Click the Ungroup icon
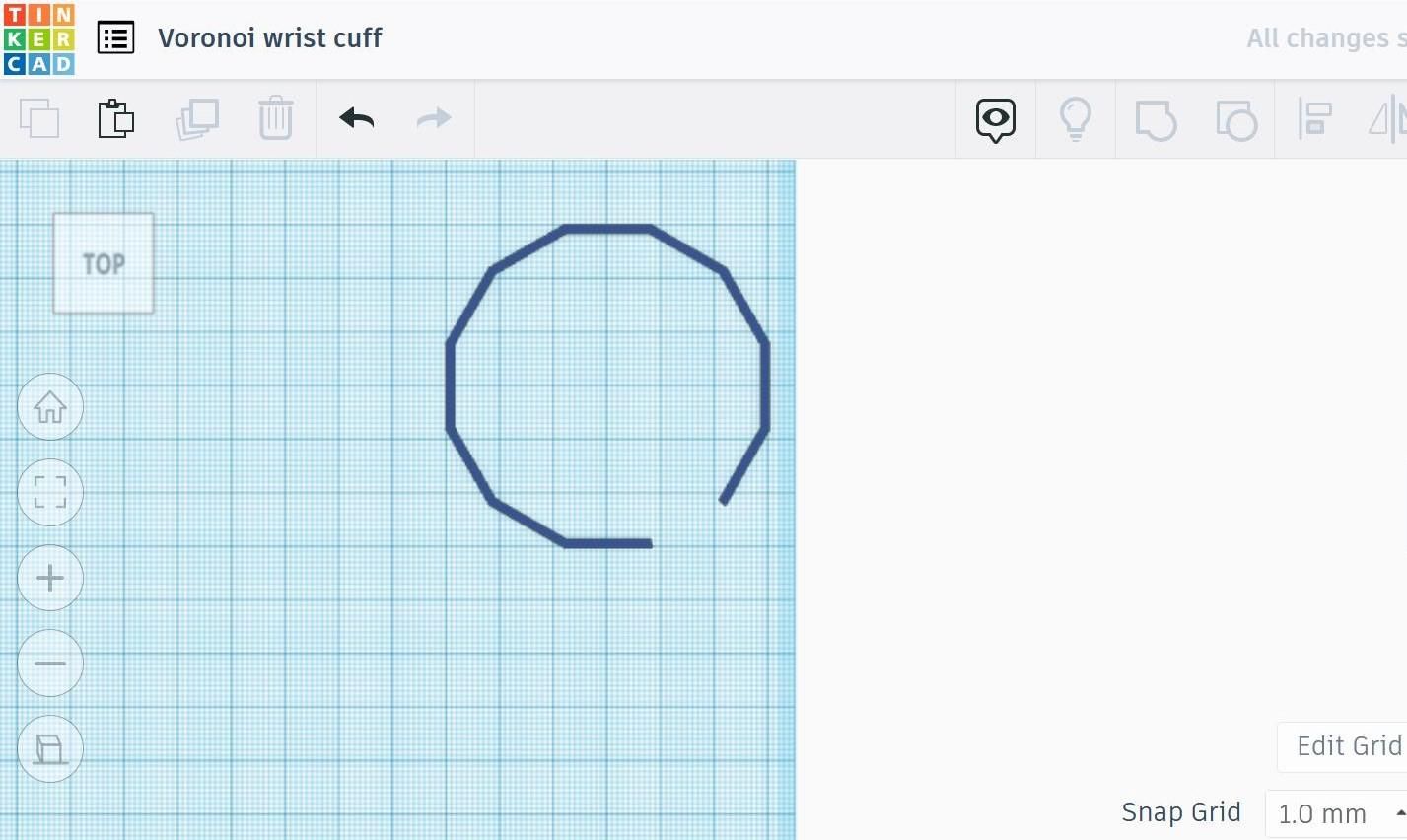The image size is (1407, 840). pos(1236,118)
